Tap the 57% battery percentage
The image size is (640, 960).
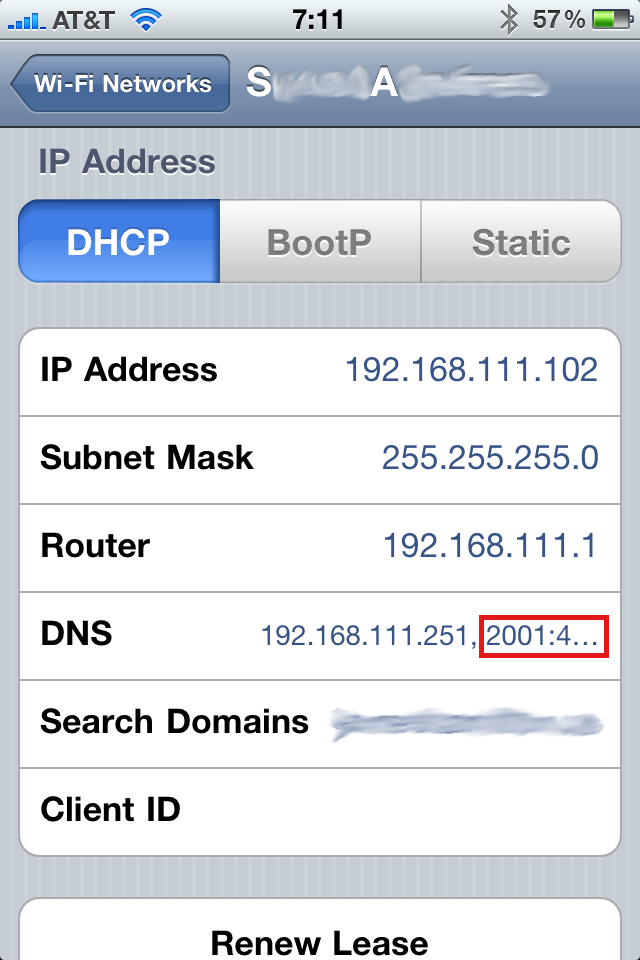pyautogui.click(x=559, y=20)
